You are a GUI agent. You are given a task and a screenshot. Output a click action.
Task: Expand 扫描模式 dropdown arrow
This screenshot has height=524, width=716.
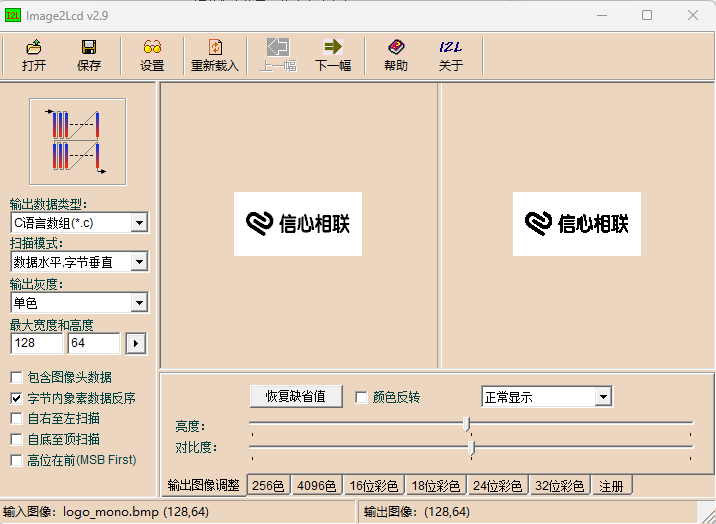[x=139, y=262]
